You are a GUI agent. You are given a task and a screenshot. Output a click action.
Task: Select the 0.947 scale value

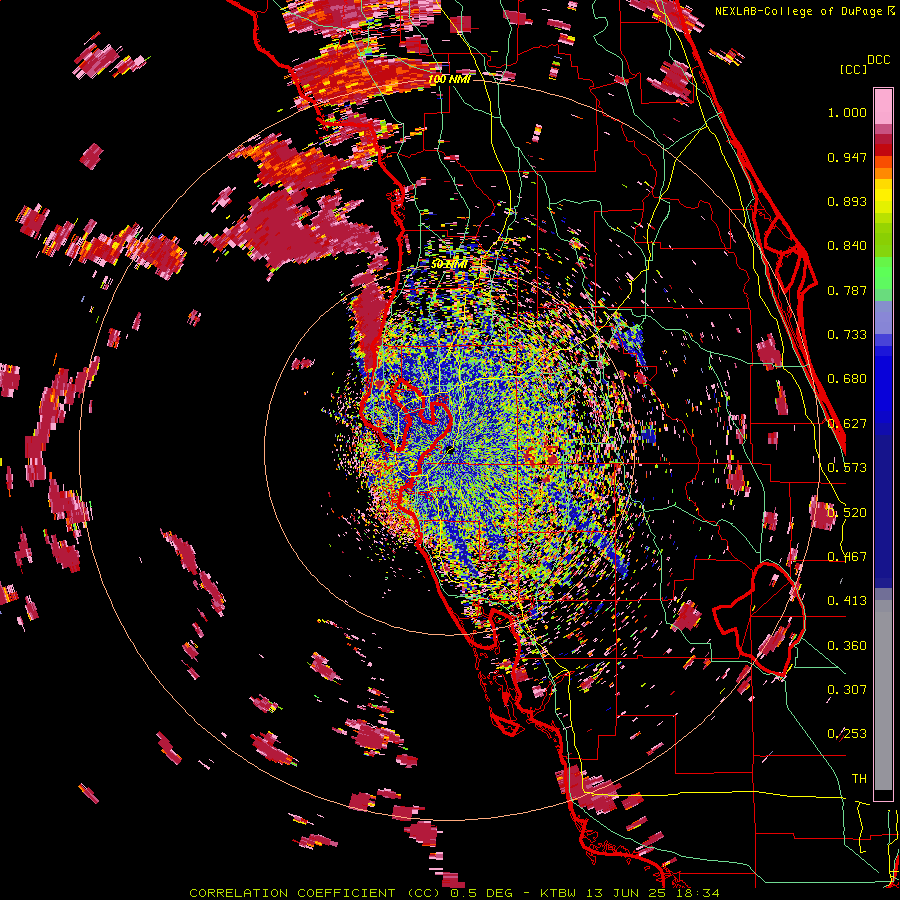click(x=847, y=157)
